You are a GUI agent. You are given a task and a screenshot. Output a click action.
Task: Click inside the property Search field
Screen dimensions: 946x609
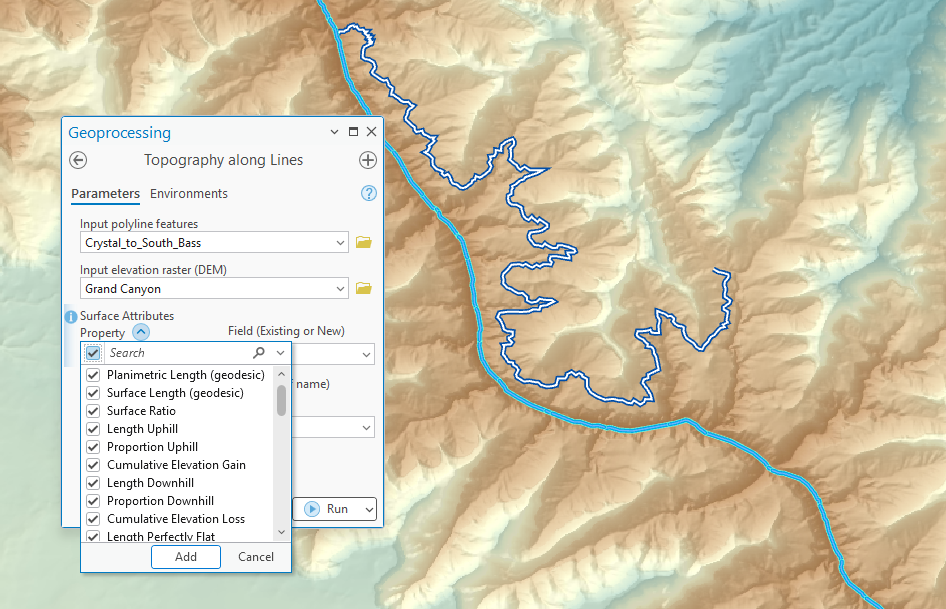pos(178,352)
